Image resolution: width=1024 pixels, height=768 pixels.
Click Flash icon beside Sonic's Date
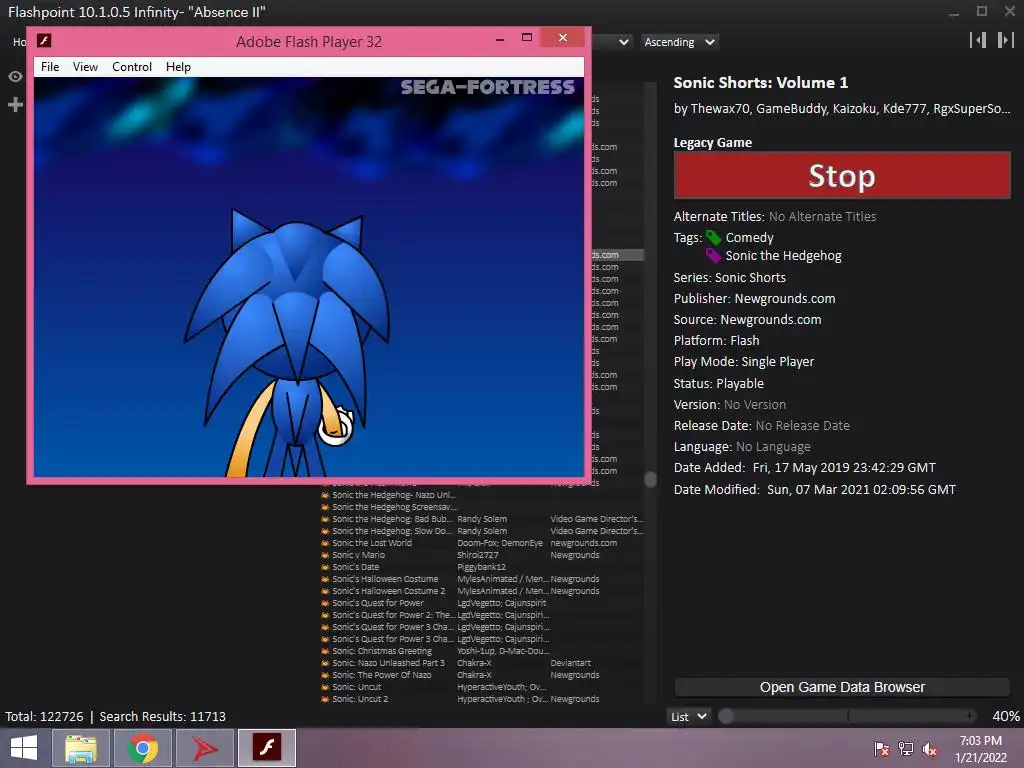point(325,567)
